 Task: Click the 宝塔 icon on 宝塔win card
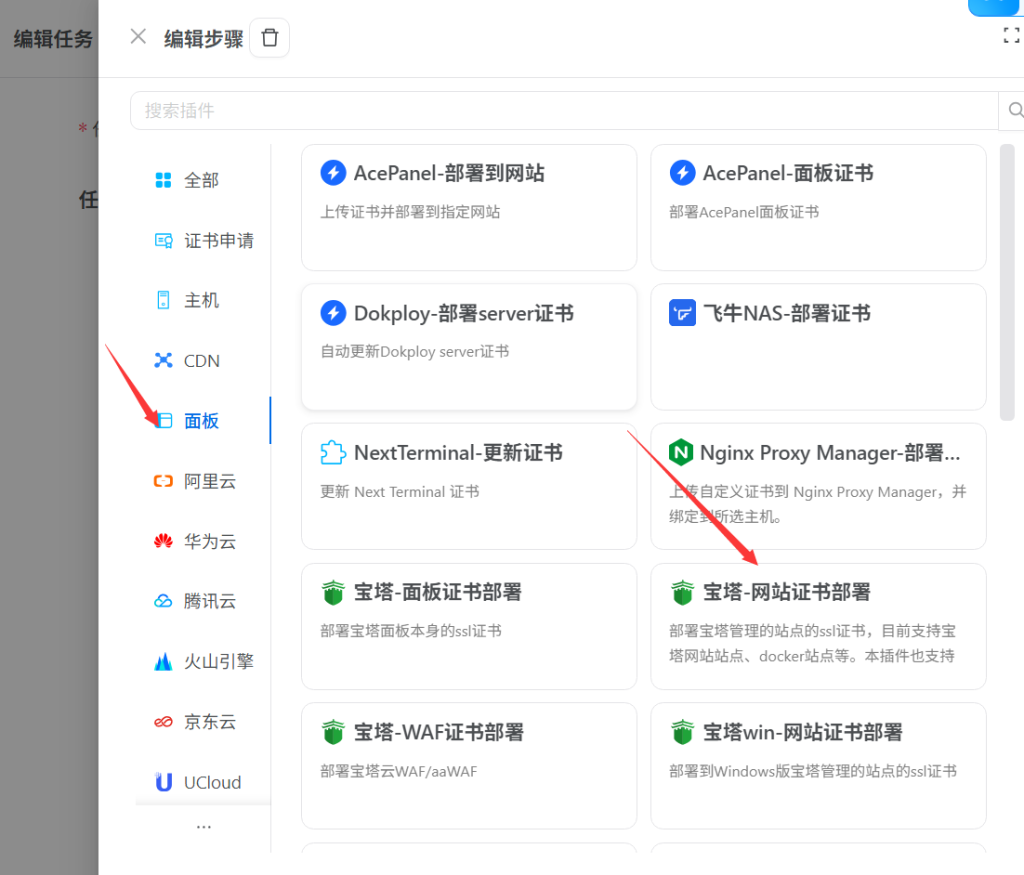682,732
